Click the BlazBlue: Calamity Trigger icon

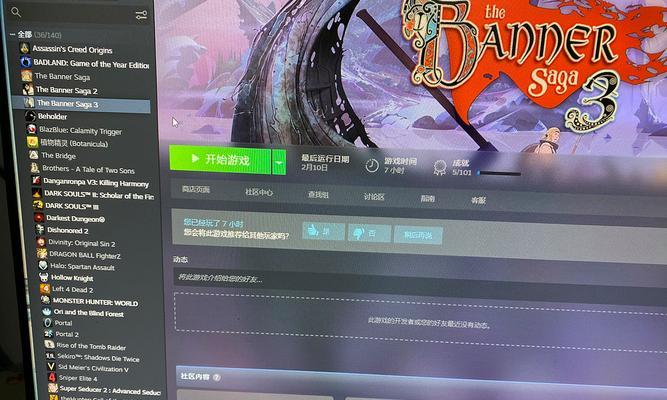(31, 129)
